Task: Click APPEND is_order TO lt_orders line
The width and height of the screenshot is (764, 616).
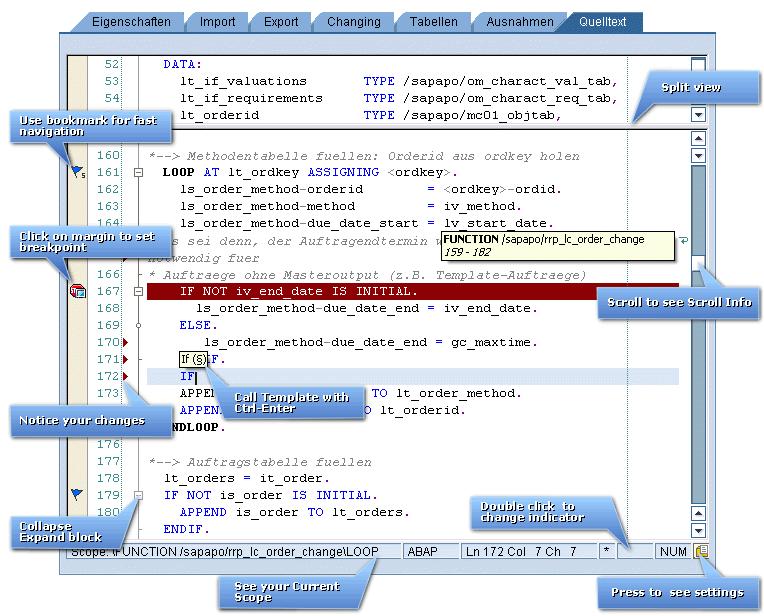Action: point(295,512)
